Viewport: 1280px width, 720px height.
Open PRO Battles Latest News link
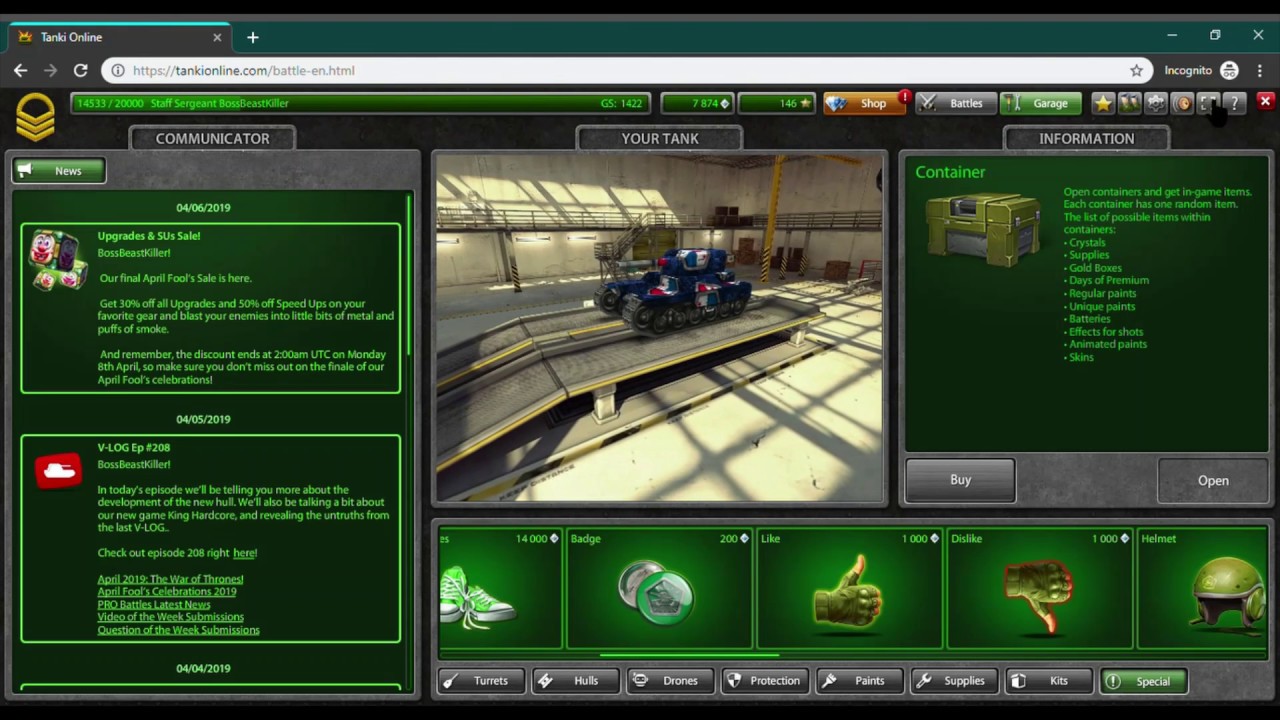pyautogui.click(x=154, y=605)
